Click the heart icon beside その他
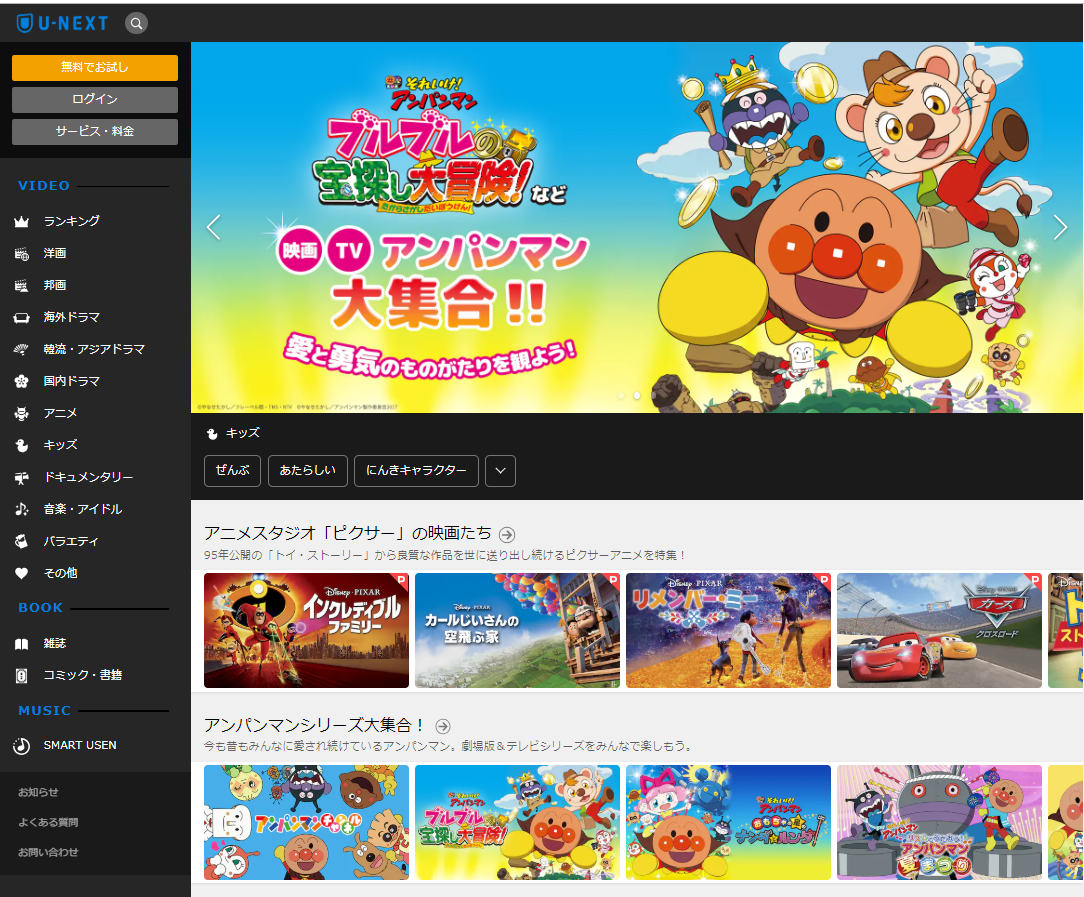 click(x=21, y=574)
